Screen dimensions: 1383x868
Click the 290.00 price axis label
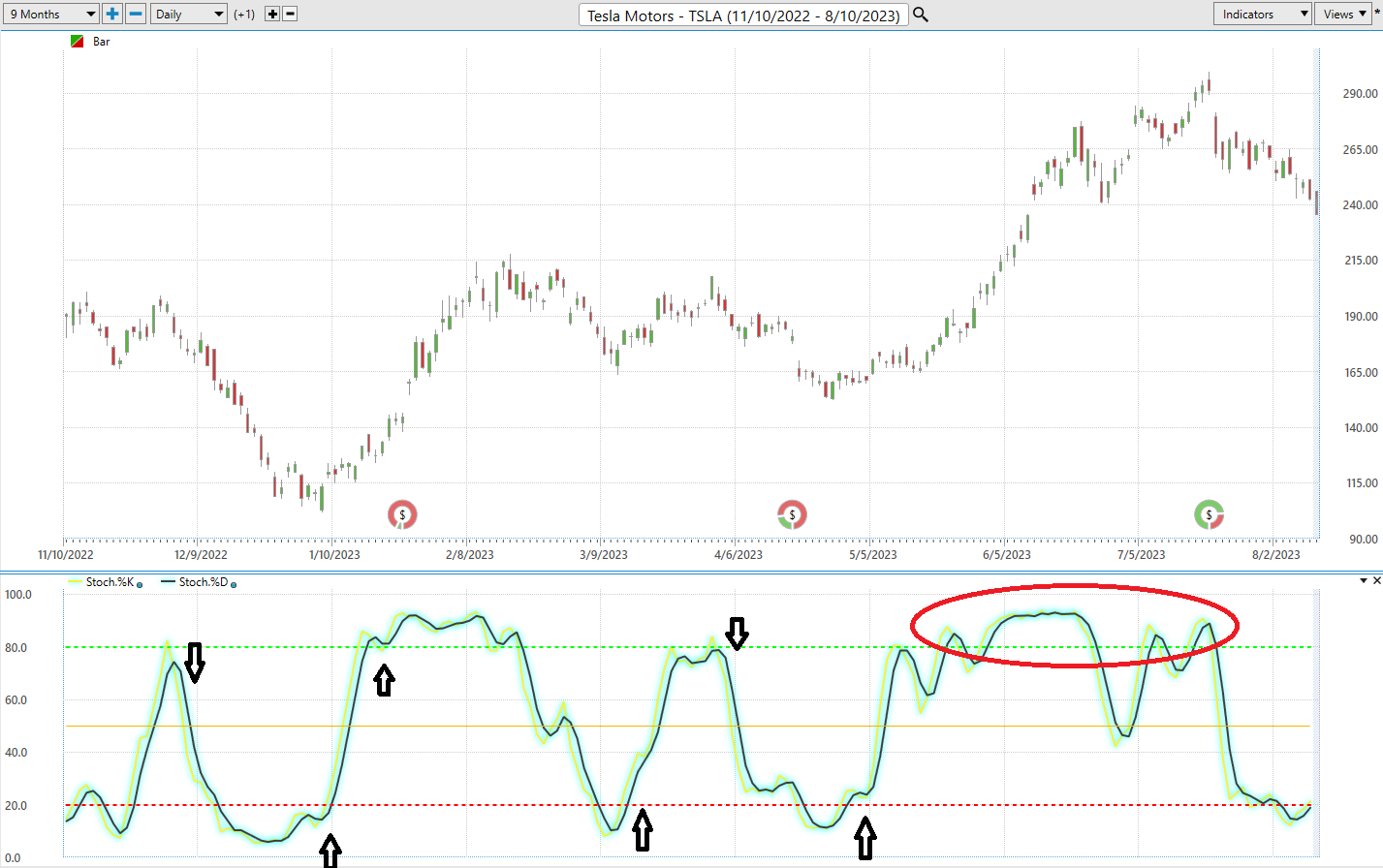click(x=1360, y=94)
